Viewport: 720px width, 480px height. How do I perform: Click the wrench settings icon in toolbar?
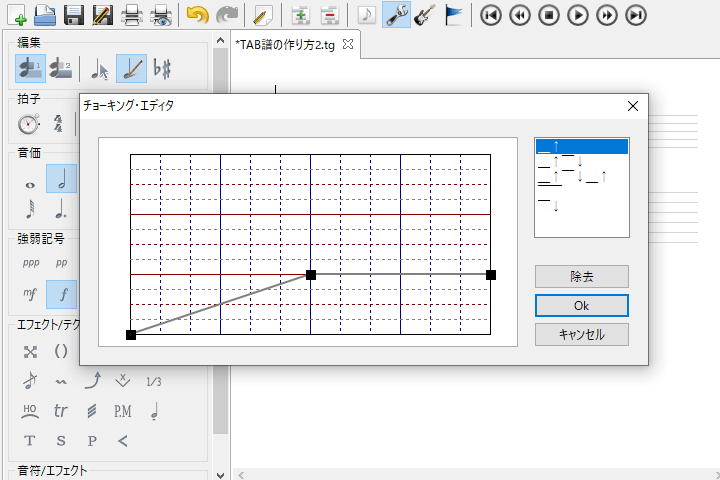[x=396, y=15]
